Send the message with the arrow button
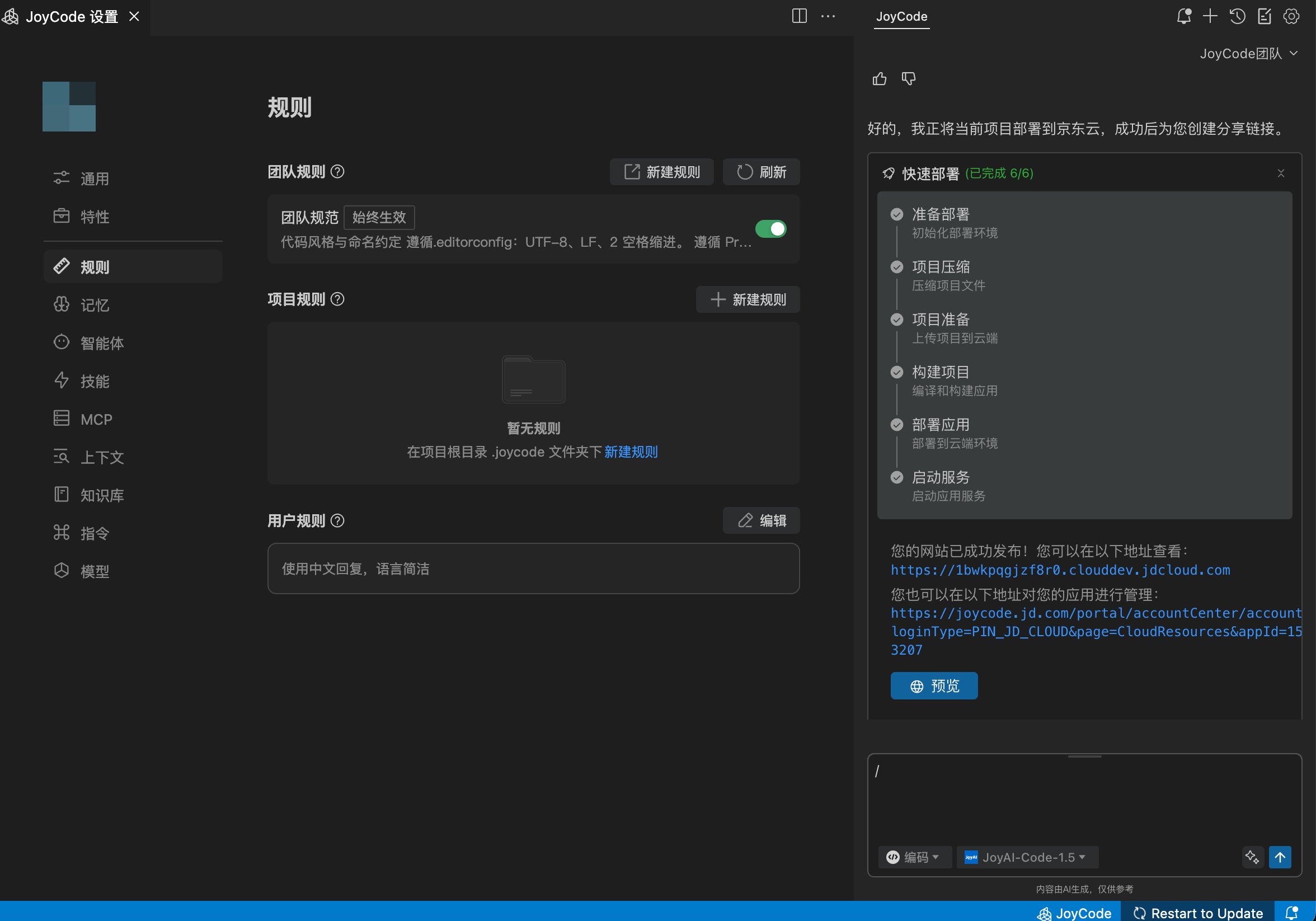Screen dimensions: 1316x921 coord(1280,857)
